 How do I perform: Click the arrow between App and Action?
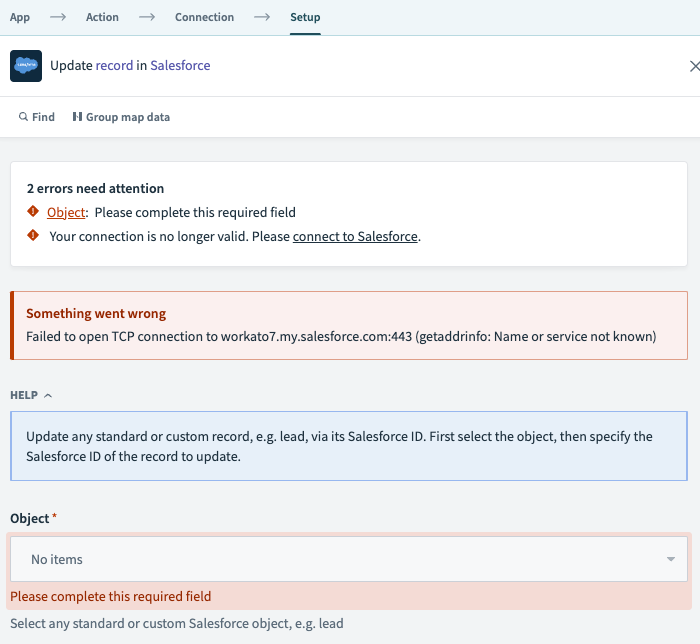tap(58, 17)
